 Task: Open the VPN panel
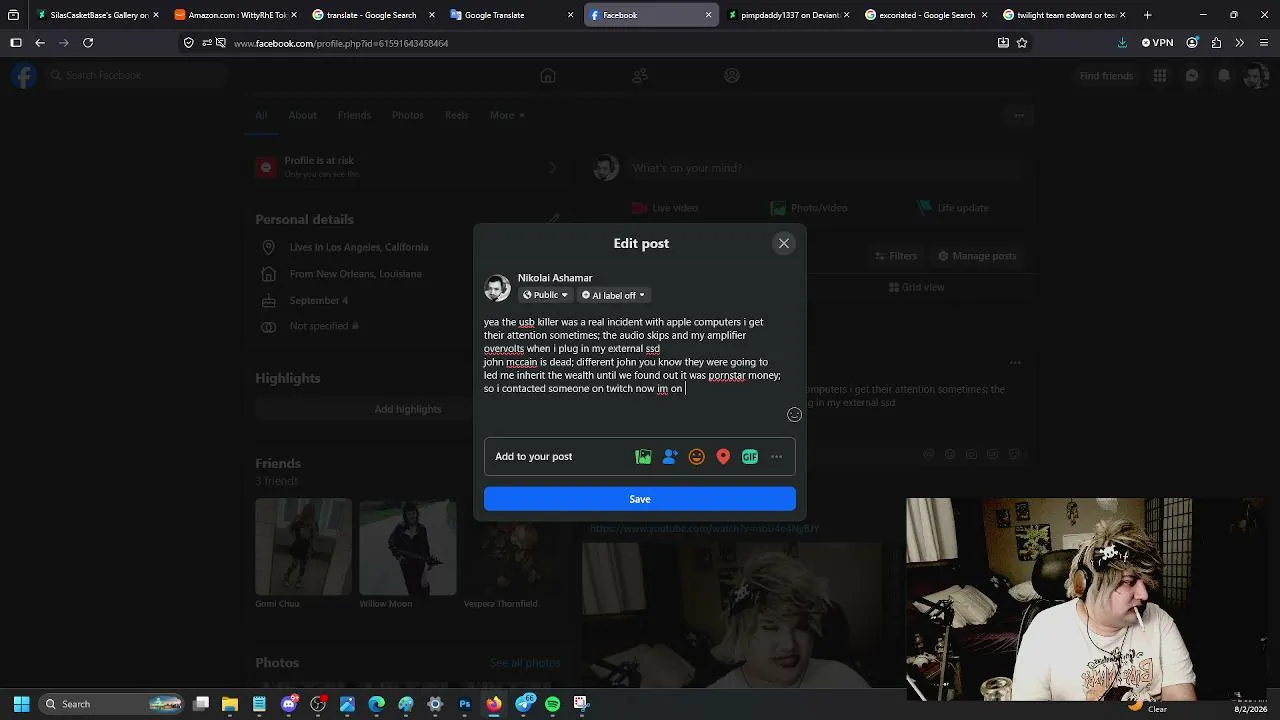point(1158,43)
